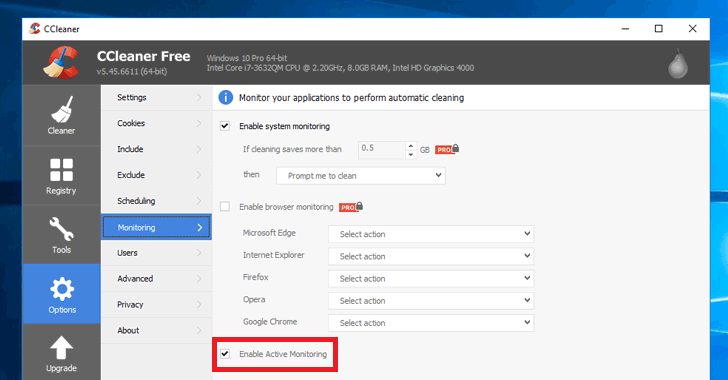728x380 pixels.
Task: Open the About options page
Action: 156,330
